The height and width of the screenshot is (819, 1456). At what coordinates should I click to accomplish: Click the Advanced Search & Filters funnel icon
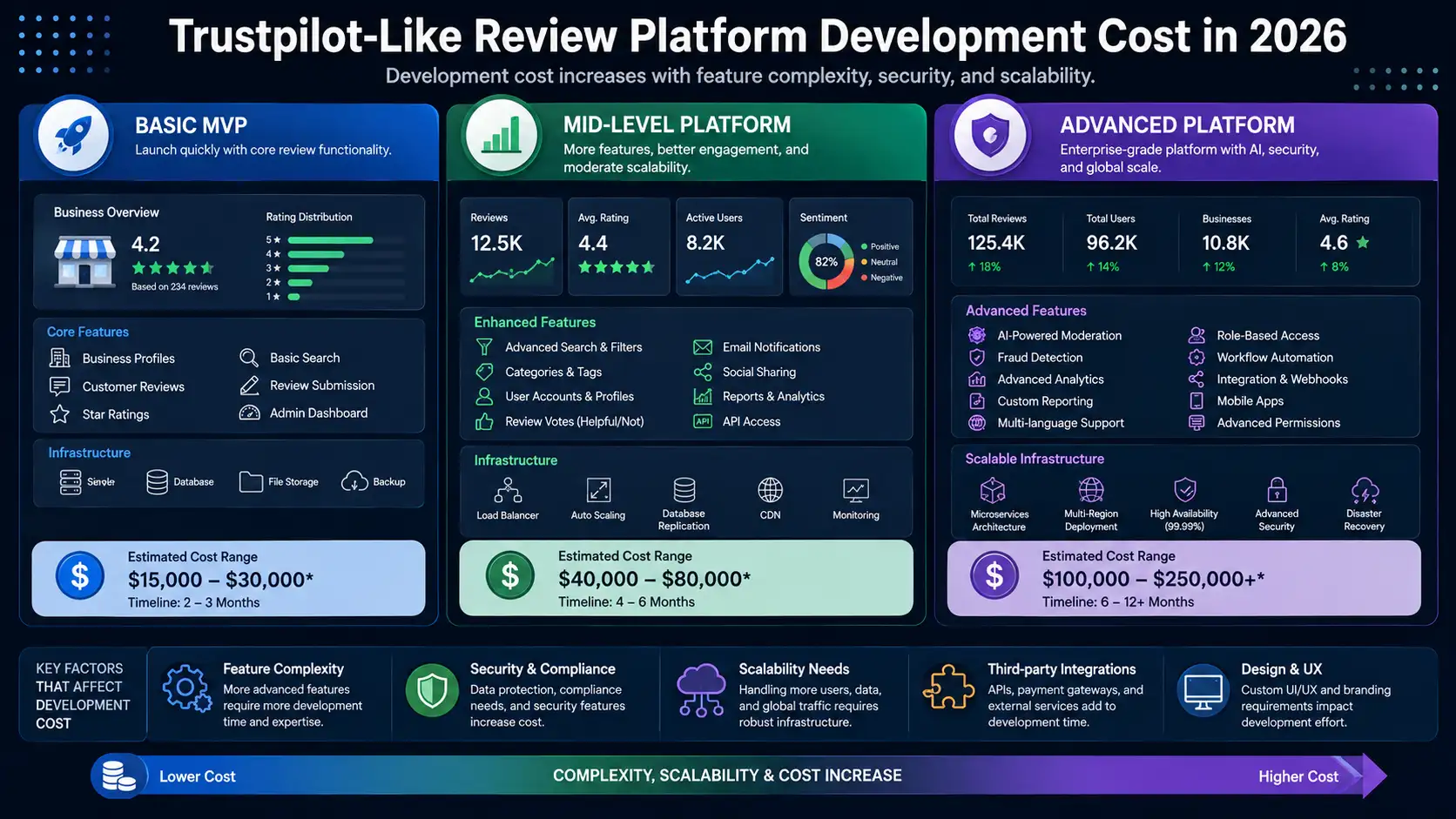[x=484, y=346]
